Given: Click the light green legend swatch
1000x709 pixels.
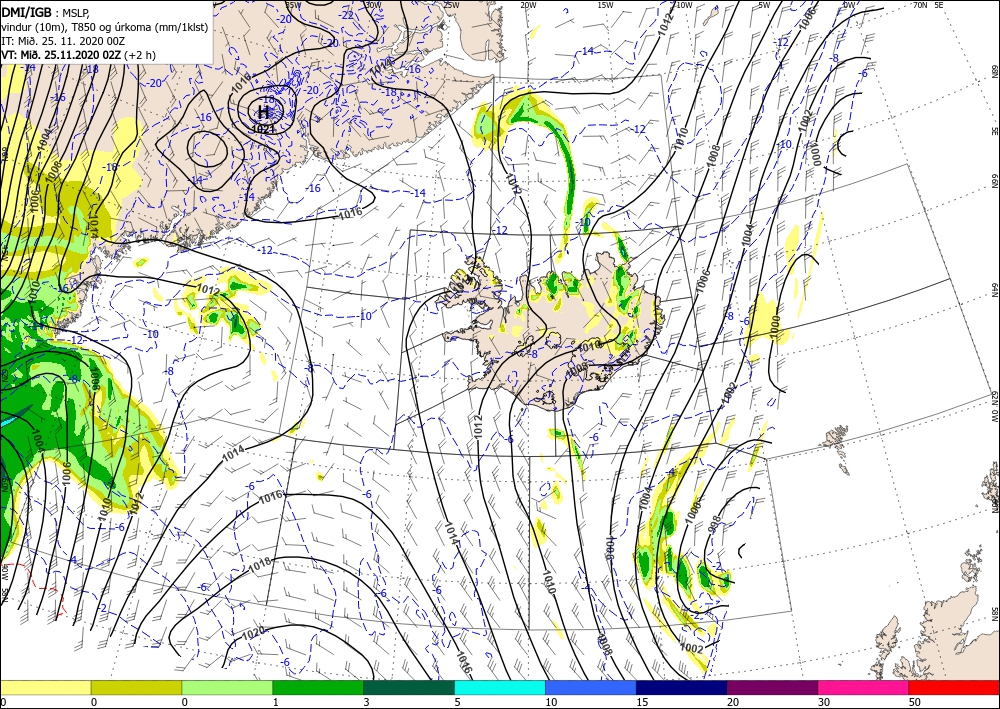Looking at the screenshot, I should click(227, 687).
